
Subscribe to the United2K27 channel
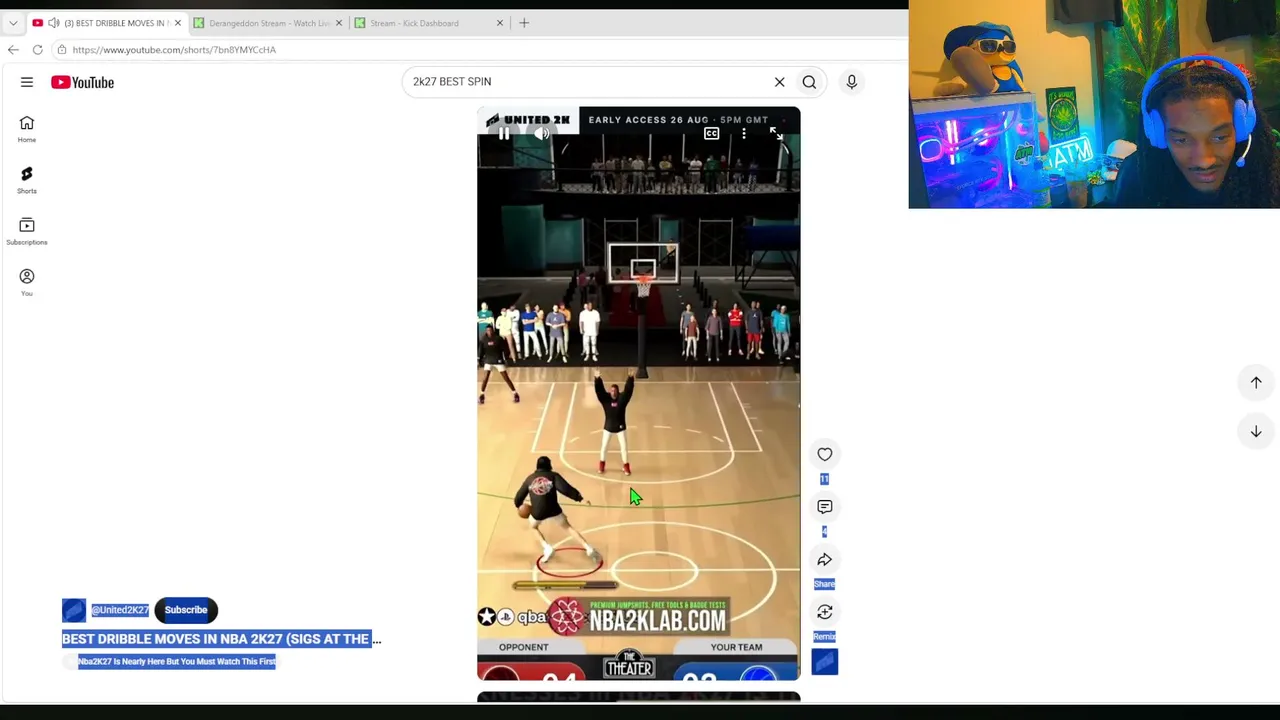coord(186,610)
